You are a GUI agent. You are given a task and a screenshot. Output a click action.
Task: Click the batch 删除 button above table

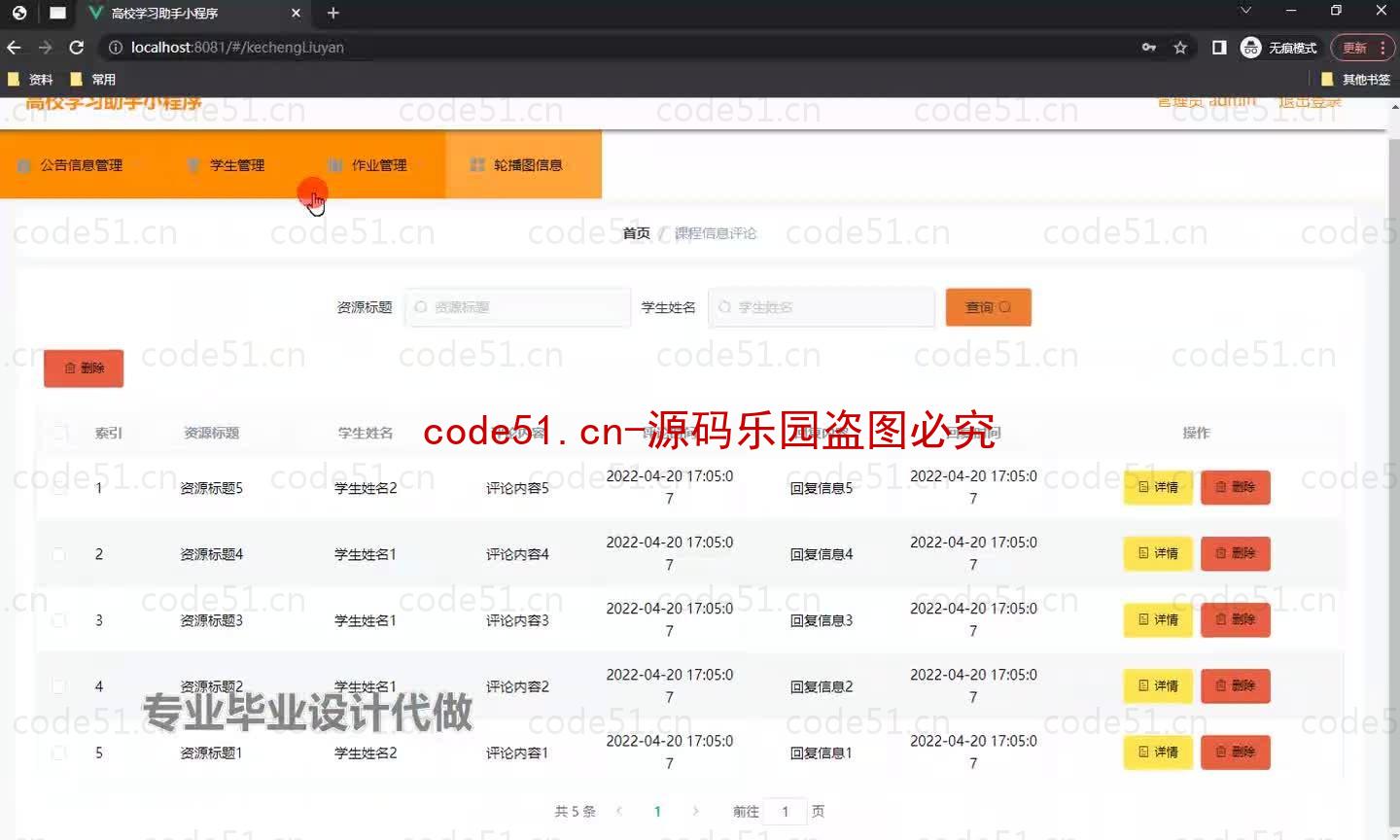[84, 367]
